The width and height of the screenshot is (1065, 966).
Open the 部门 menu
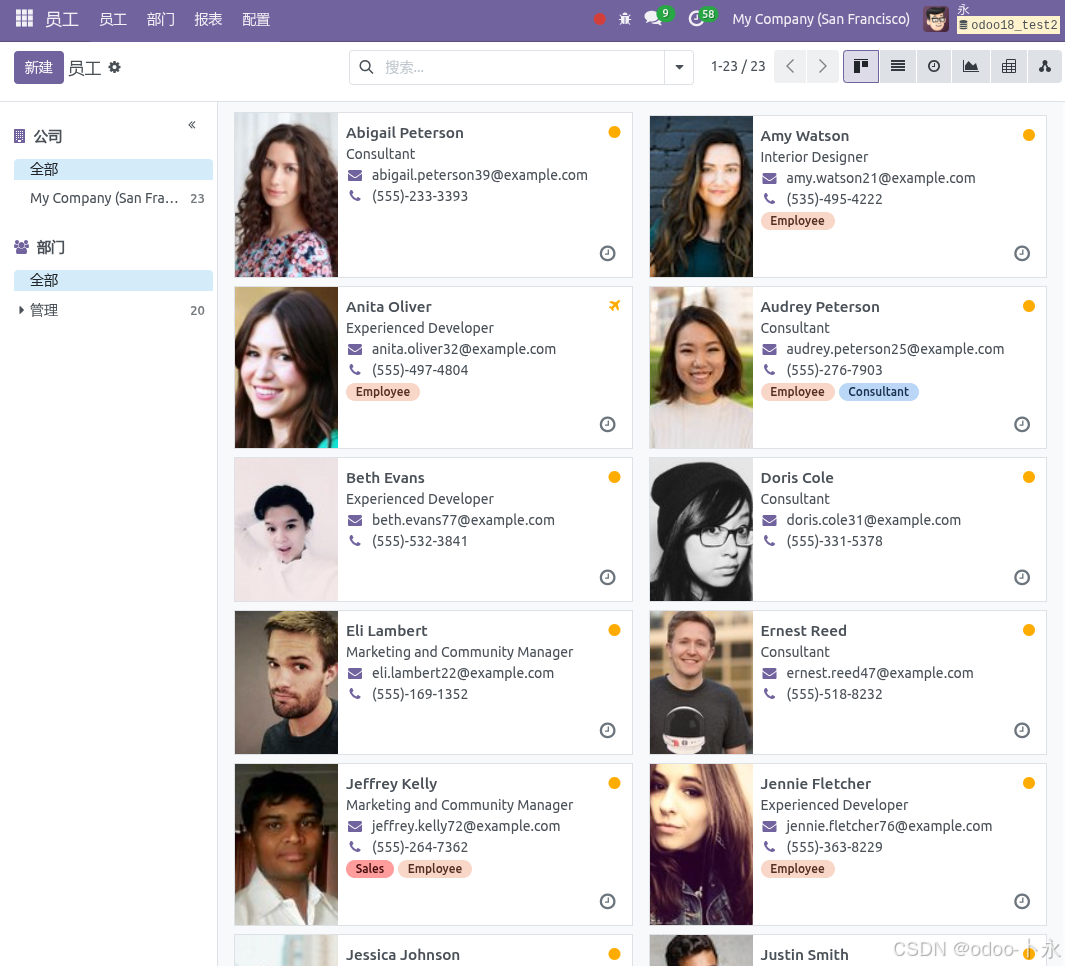click(161, 19)
